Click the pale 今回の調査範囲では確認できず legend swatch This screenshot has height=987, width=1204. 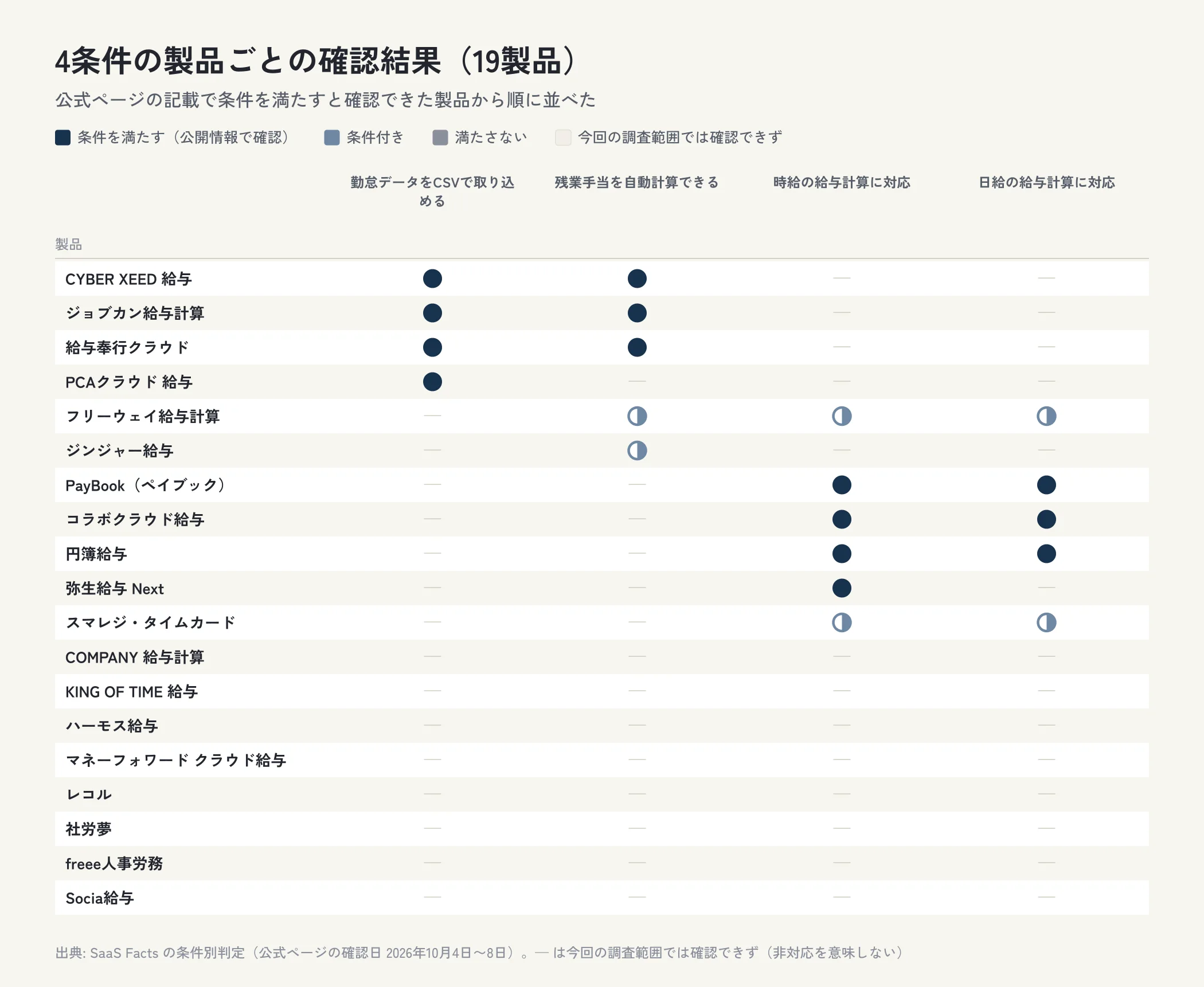(563, 138)
